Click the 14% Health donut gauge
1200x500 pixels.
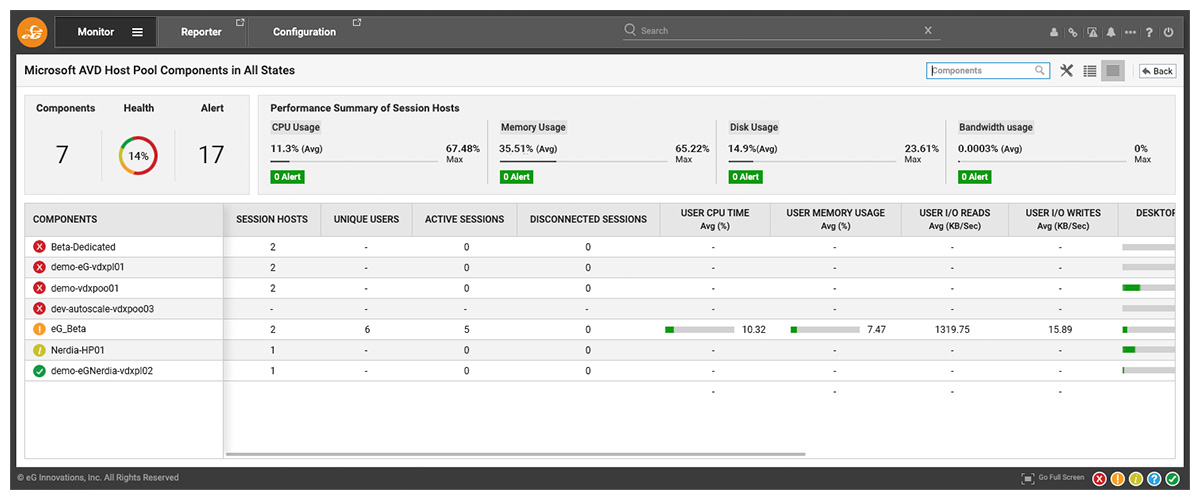pyautogui.click(x=139, y=157)
